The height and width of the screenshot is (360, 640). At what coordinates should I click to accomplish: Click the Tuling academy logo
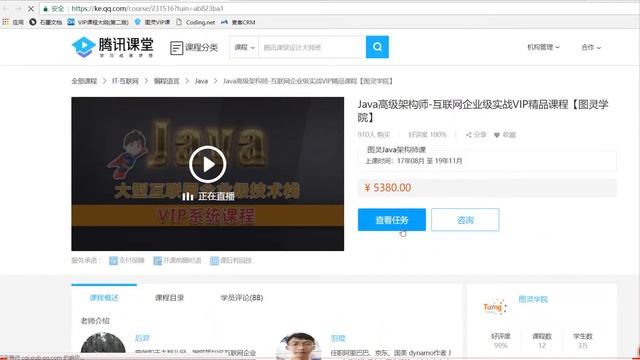click(x=495, y=307)
